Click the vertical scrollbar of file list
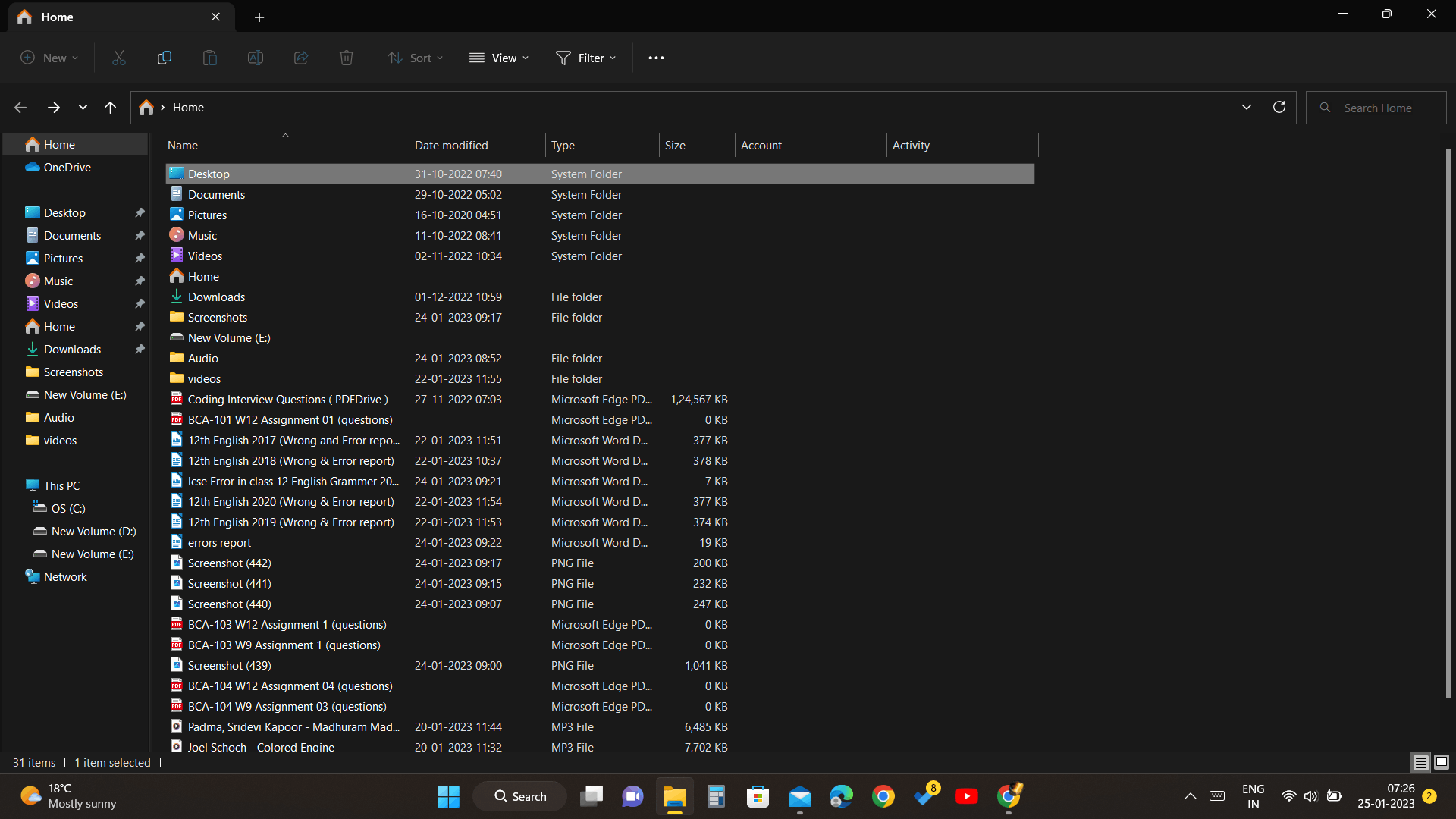Image resolution: width=1456 pixels, height=819 pixels. (1448, 425)
